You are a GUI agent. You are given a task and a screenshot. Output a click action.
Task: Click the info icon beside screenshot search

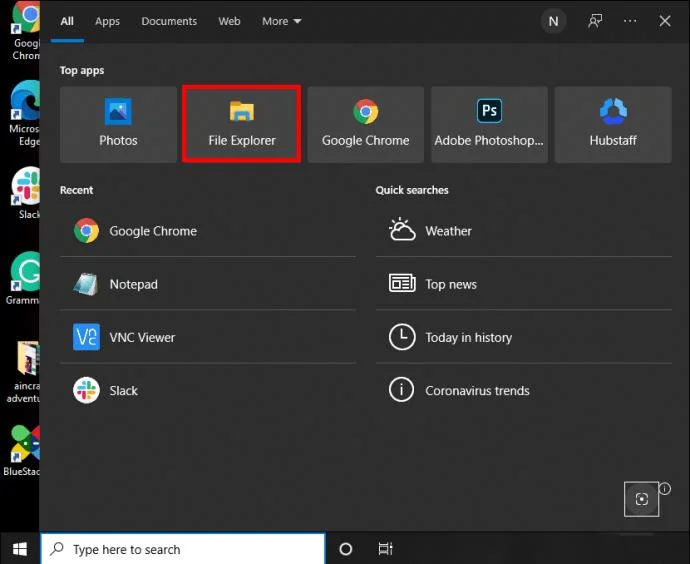[x=665, y=488]
